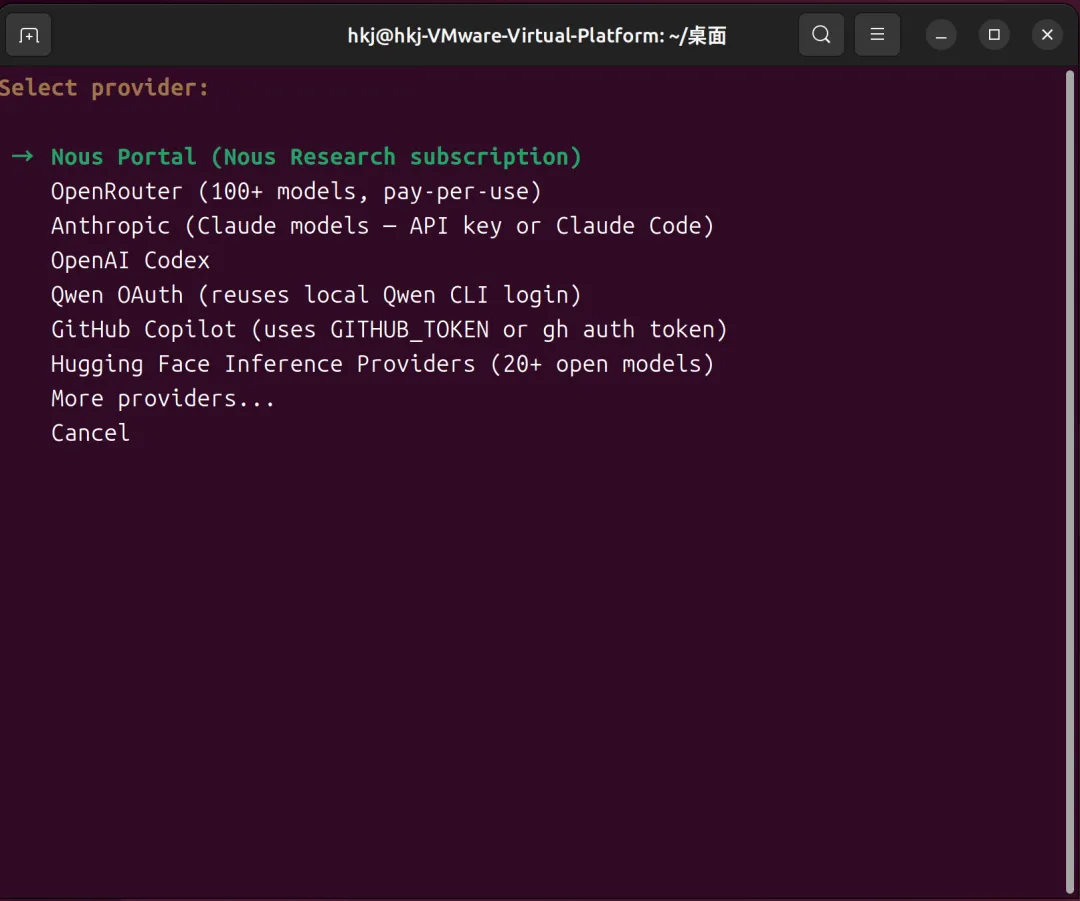Open the More providers... entry
1080x901 pixels.
[x=163, y=398]
